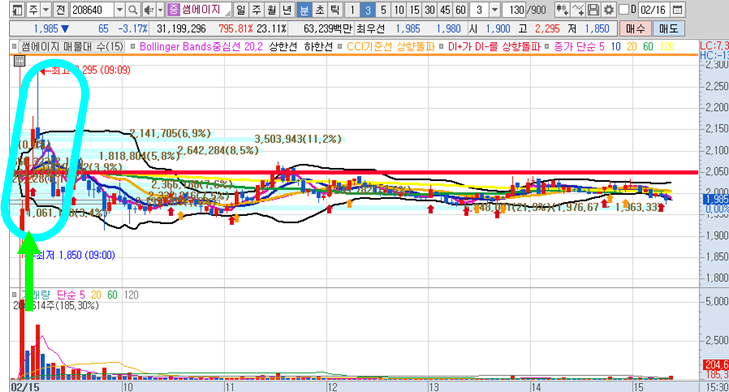Viewport: 729px width, 392px height.
Task: Choose the 30-minute interval button
Action: pos(430,9)
